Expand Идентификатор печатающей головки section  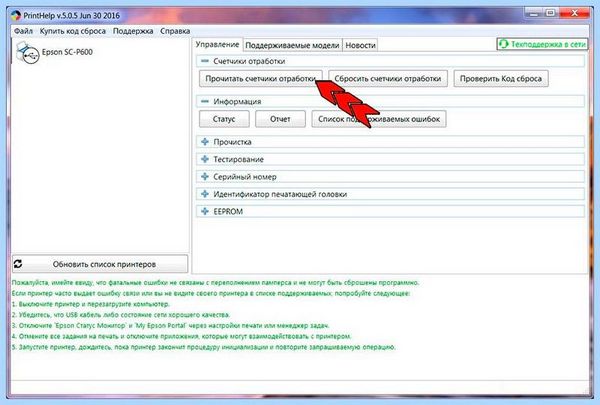click(x=205, y=194)
